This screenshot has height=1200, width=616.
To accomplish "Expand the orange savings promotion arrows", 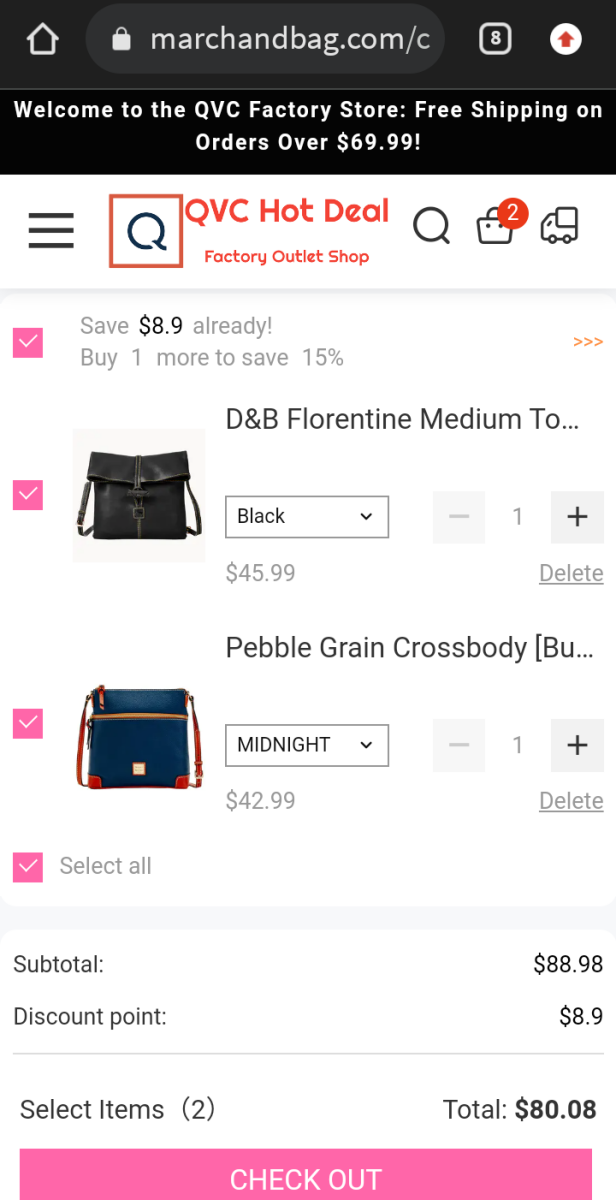I will click(x=588, y=342).
